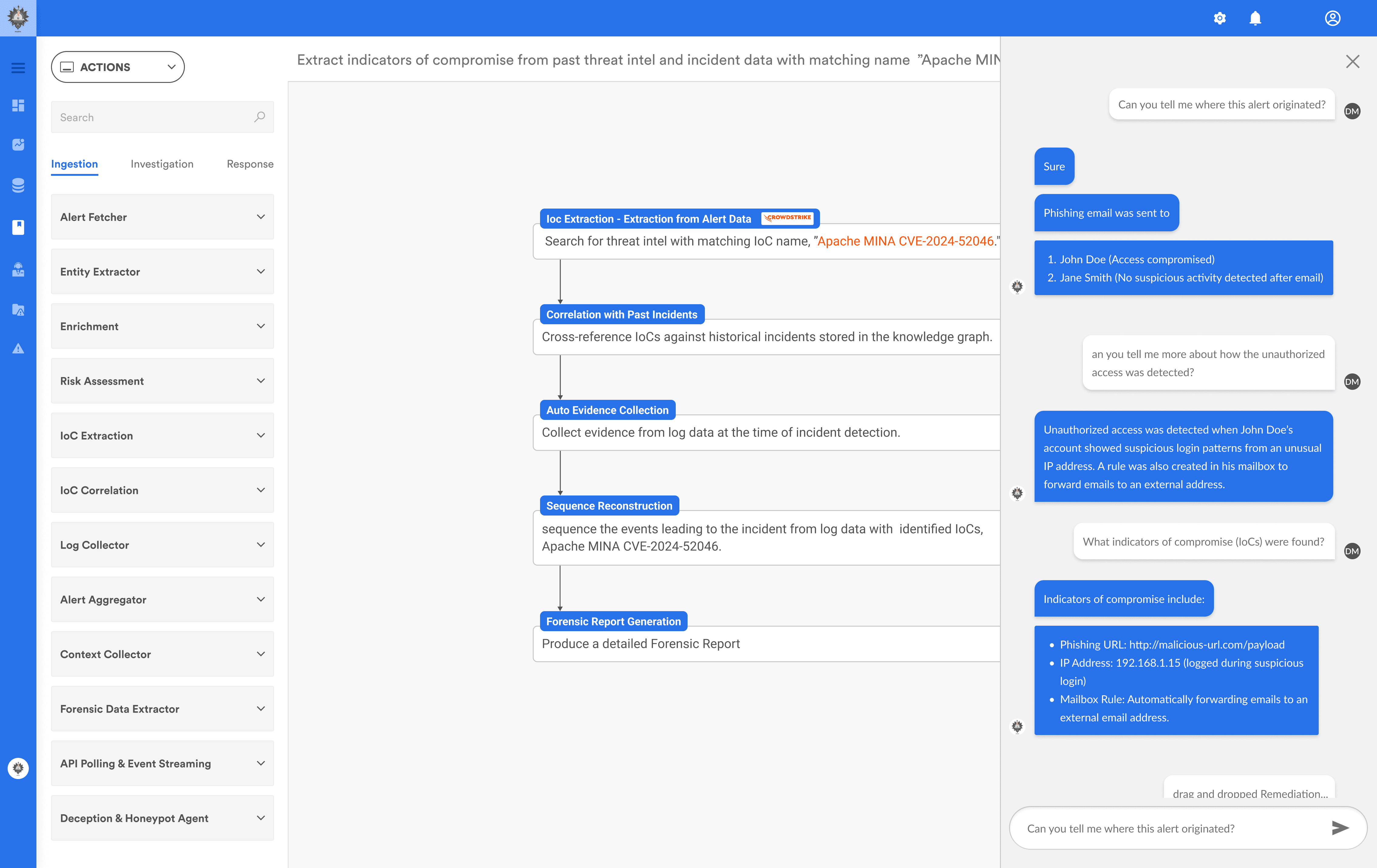Click the search magnifier icon

[x=260, y=117]
